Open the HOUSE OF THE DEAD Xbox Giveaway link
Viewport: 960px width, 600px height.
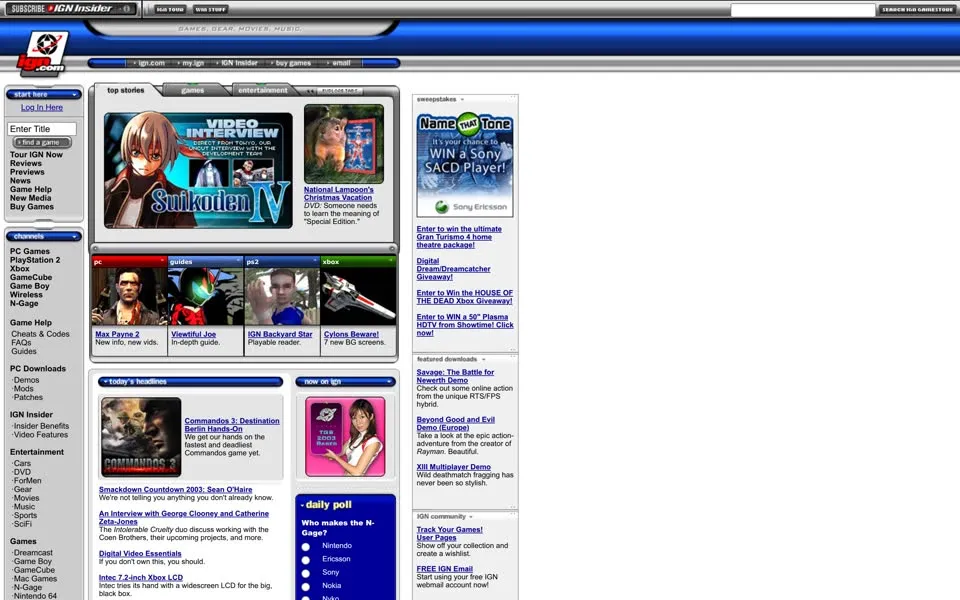coord(465,297)
